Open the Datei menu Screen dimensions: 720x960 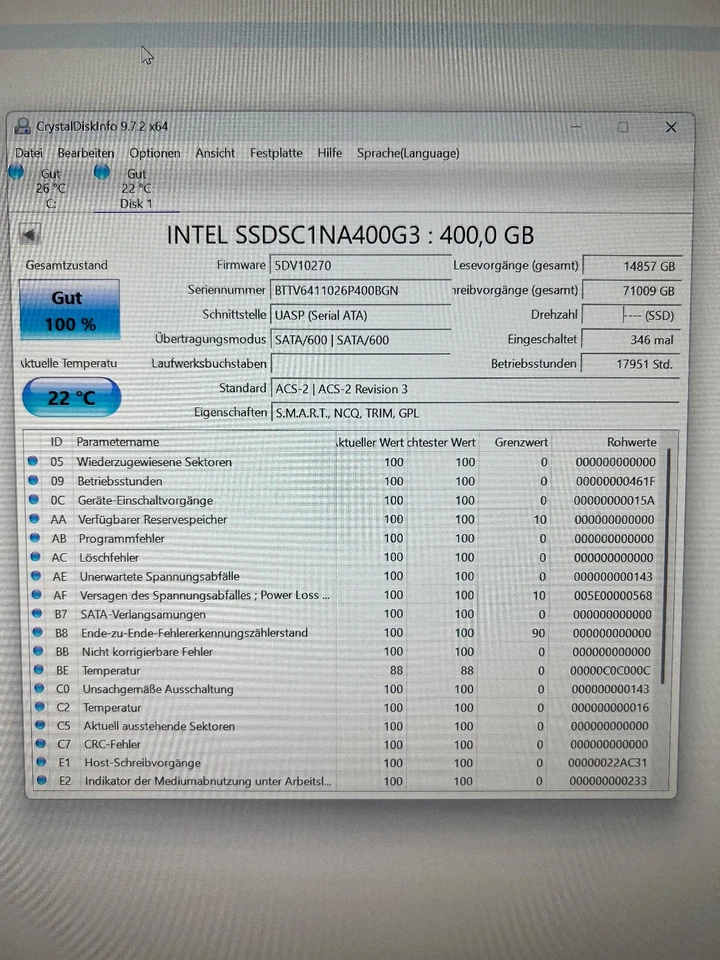(x=29, y=153)
